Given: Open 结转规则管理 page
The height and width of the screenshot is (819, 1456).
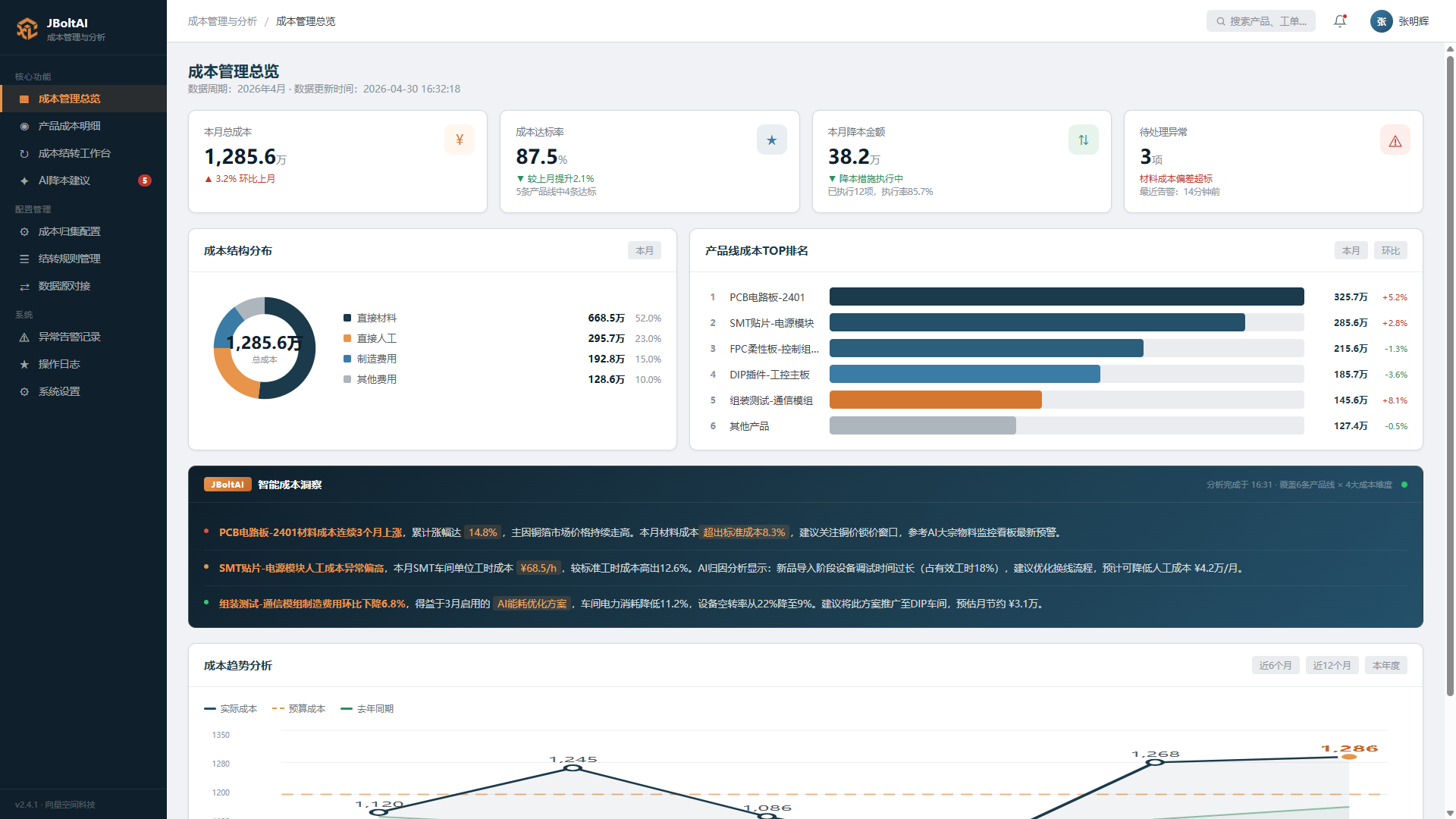Looking at the screenshot, I should click(x=83, y=259).
